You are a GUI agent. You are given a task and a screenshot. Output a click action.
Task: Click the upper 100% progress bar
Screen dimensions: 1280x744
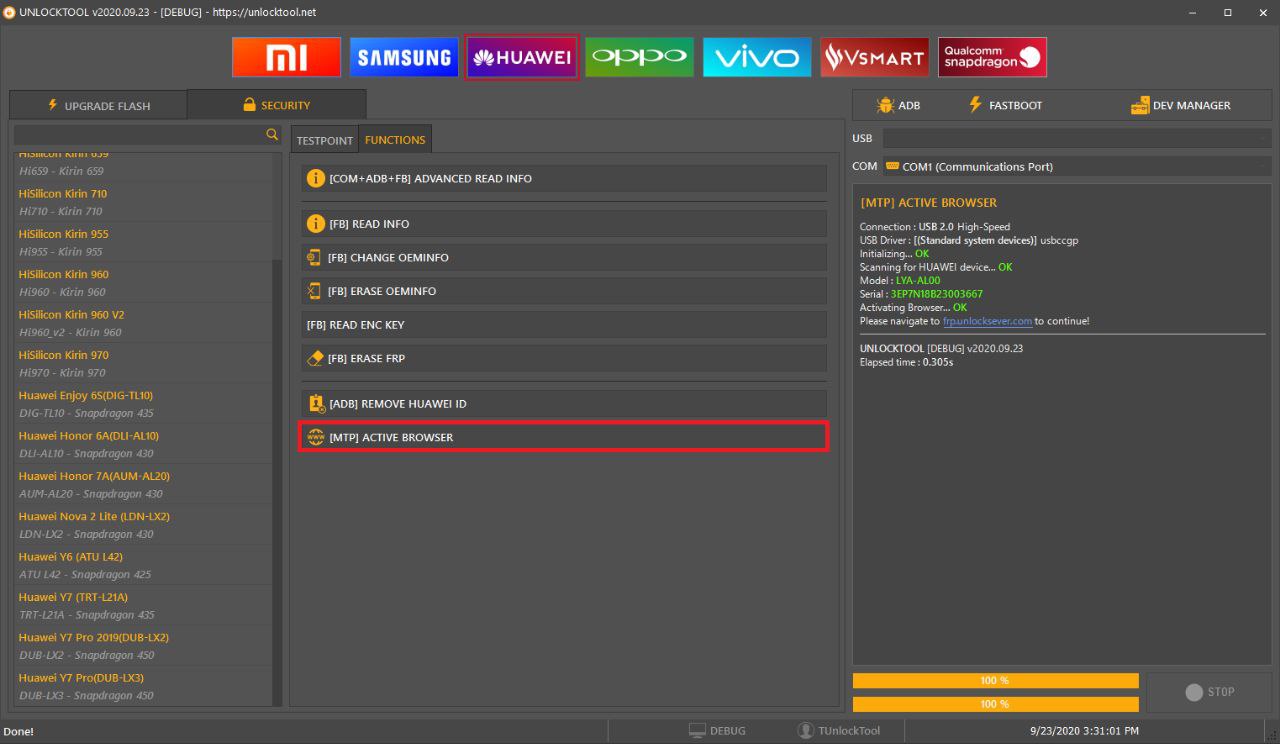[995, 680]
